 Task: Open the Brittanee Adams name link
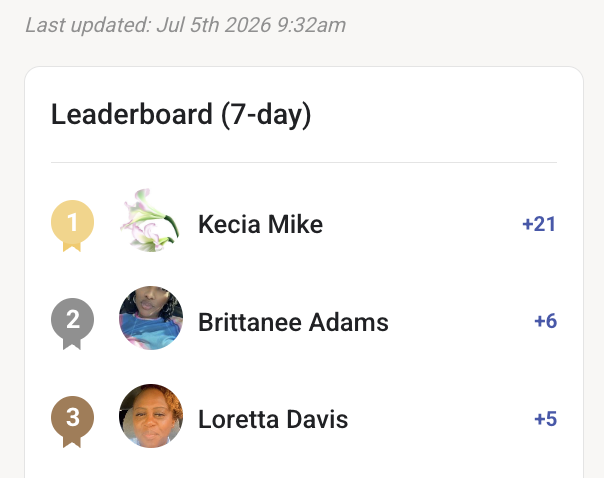(x=293, y=322)
